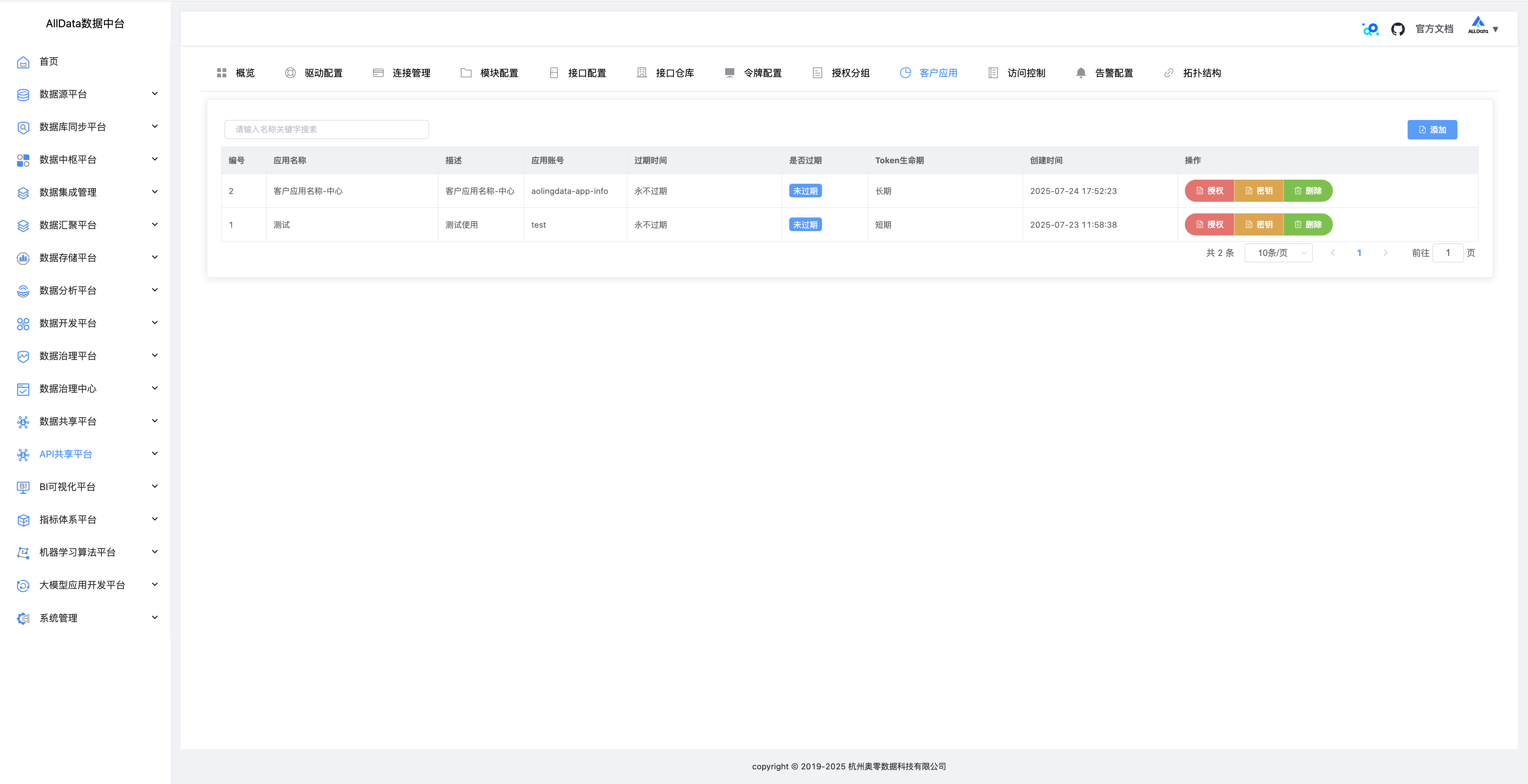The width and height of the screenshot is (1528, 784).
Task: Click the 数据共享平台 sidebar icon
Action: (x=23, y=422)
